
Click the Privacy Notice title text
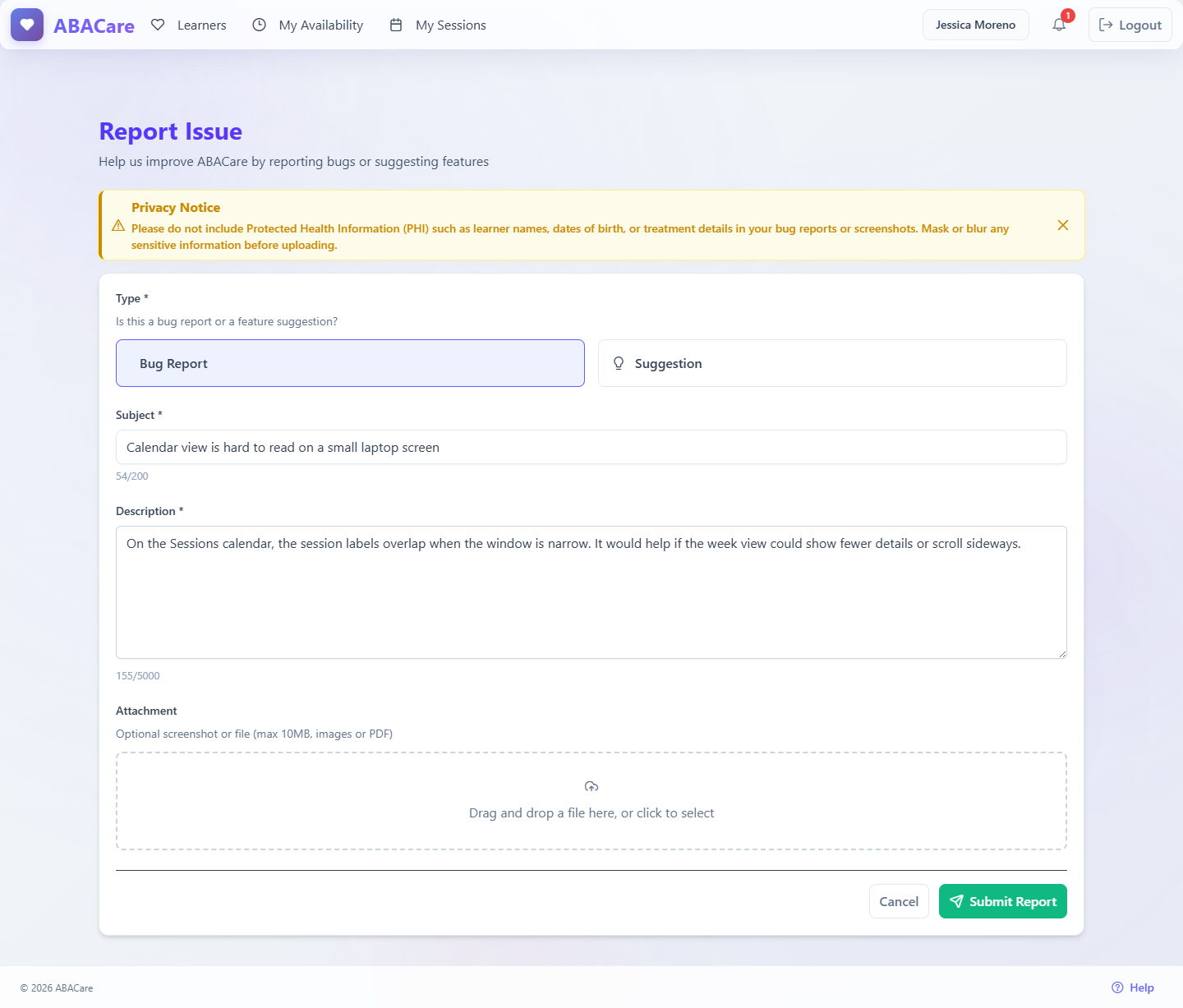[176, 208]
